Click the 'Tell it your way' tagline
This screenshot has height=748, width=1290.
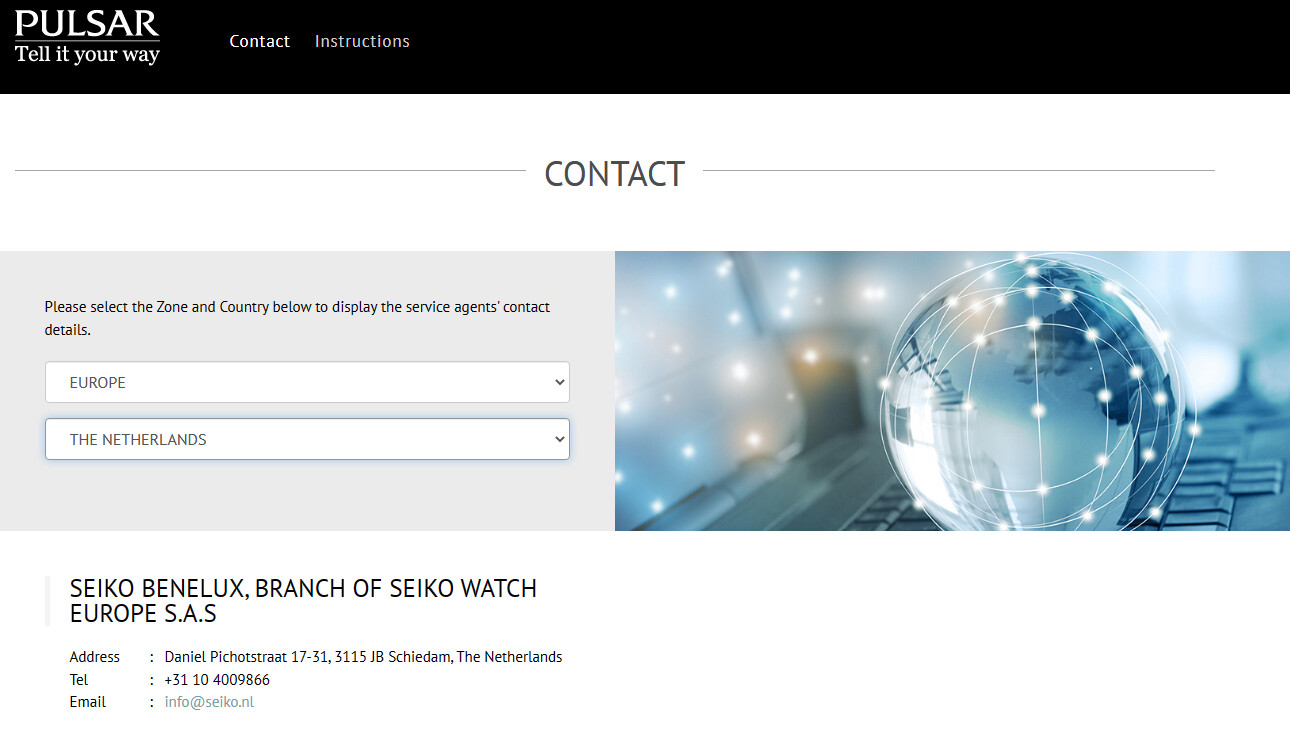click(87, 55)
